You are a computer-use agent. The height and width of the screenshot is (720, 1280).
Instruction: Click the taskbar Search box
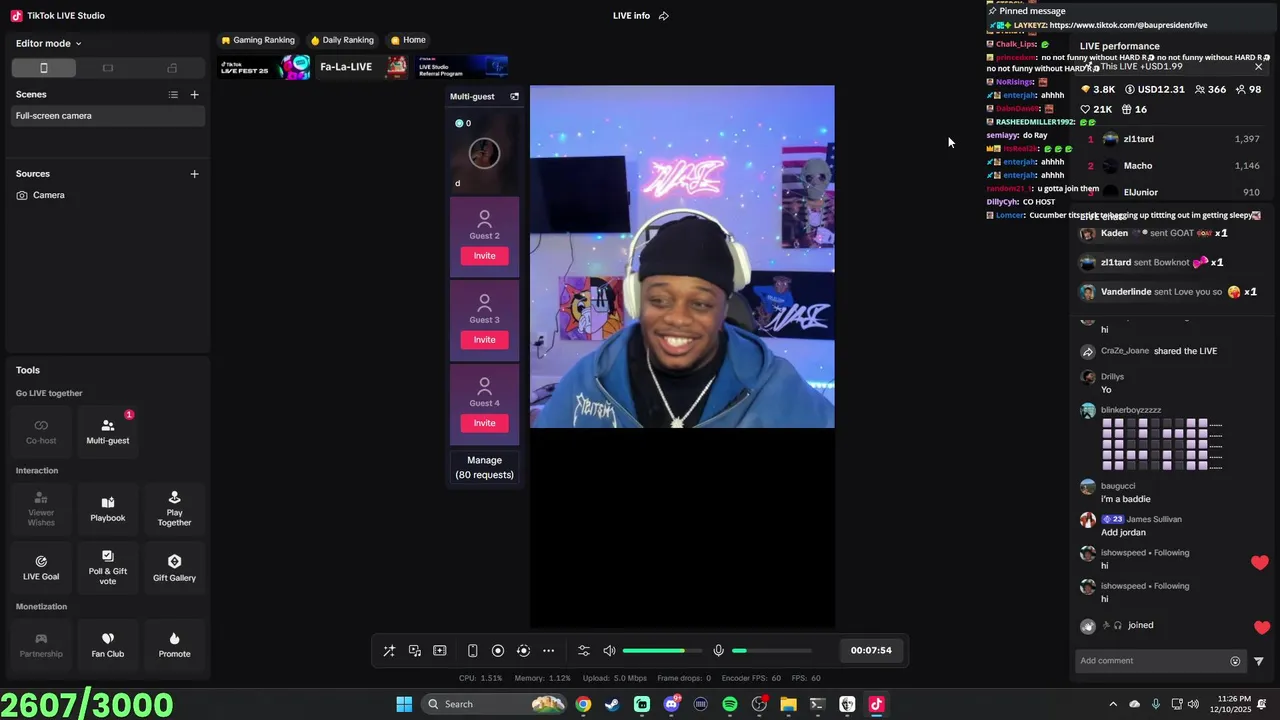[494, 704]
